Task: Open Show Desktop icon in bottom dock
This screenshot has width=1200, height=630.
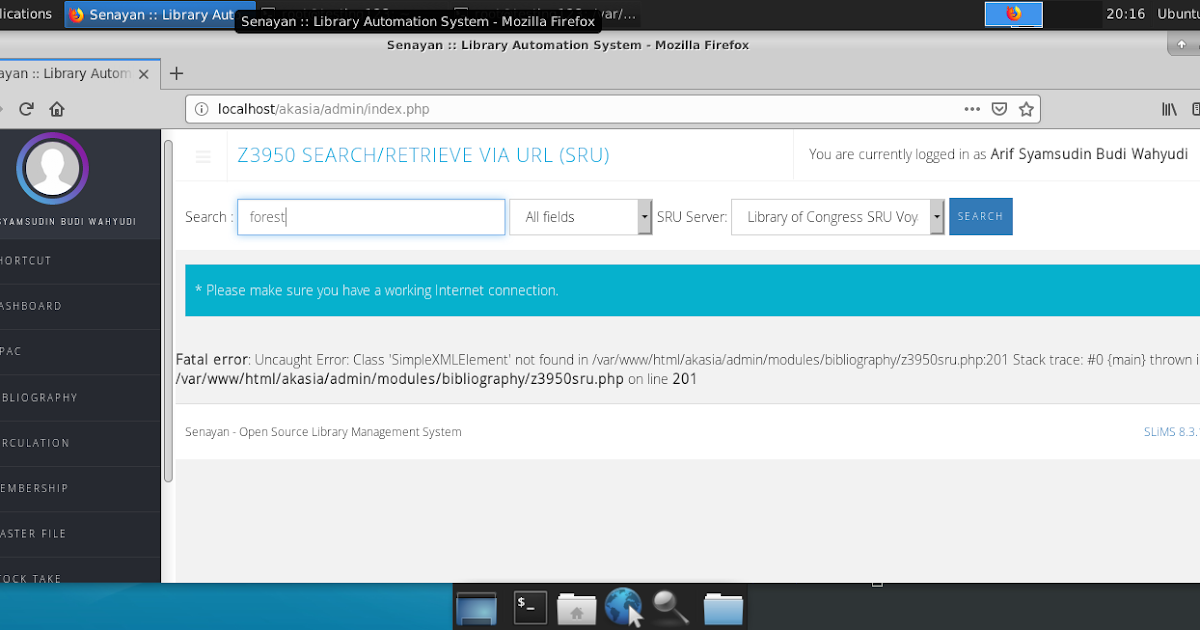Action: tap(476, 608)
